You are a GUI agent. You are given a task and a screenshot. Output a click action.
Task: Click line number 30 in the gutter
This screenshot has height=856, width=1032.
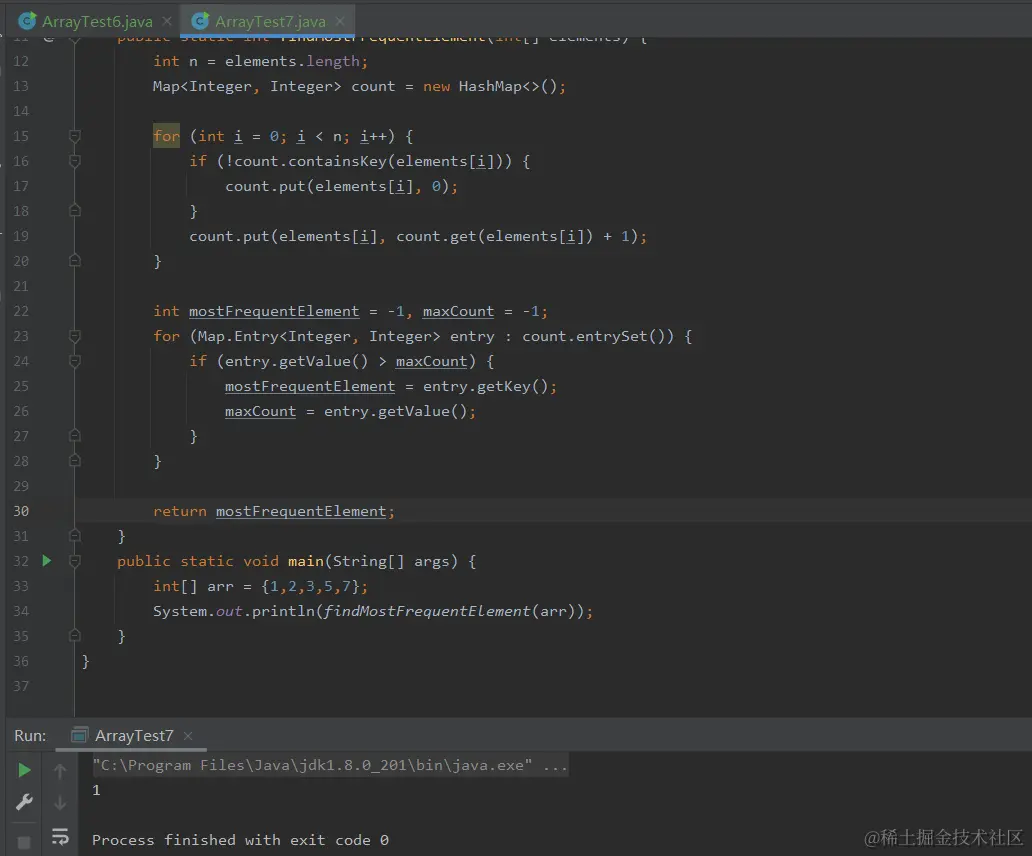click(x=21, y=511)
